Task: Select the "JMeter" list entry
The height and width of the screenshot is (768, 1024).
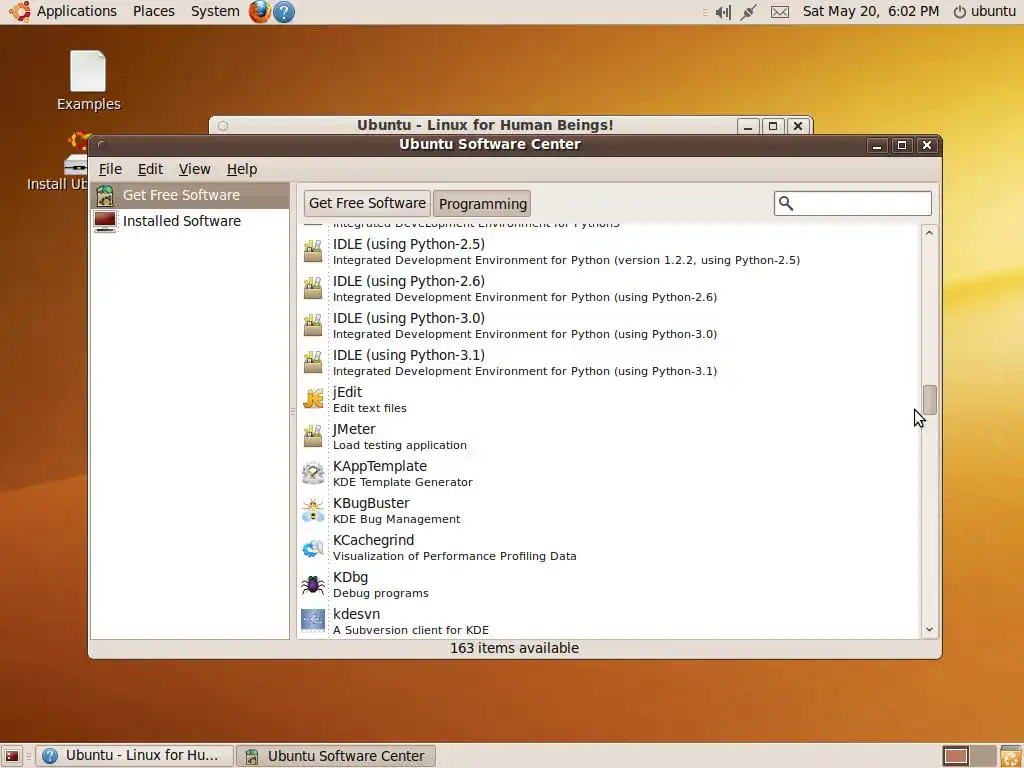Action: pyautogui.click(x=608, y=437)
